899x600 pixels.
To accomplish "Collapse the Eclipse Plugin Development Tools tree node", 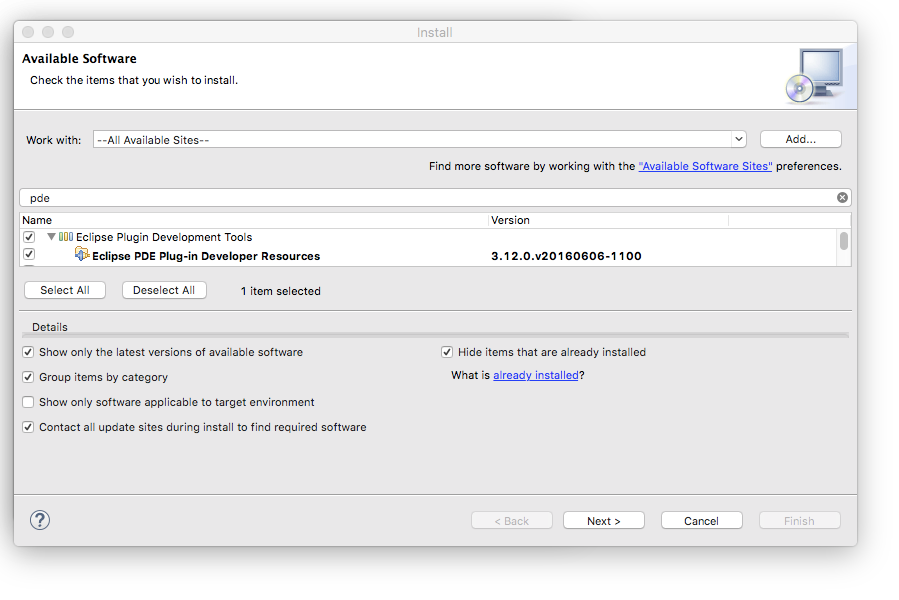I will (51, 236).
